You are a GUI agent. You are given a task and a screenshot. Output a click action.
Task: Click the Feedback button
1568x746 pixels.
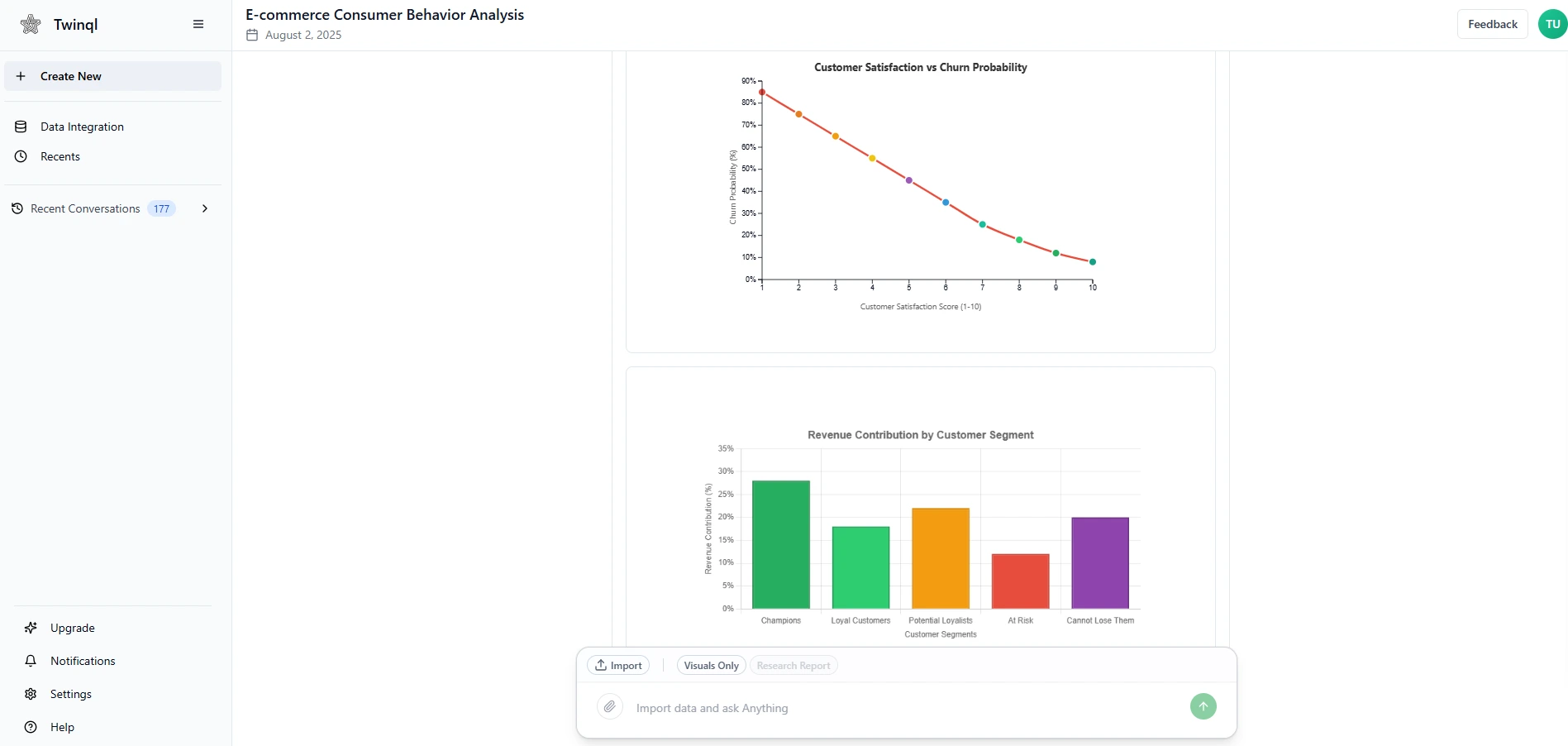pyautogui.click(x=1493, y=23)
